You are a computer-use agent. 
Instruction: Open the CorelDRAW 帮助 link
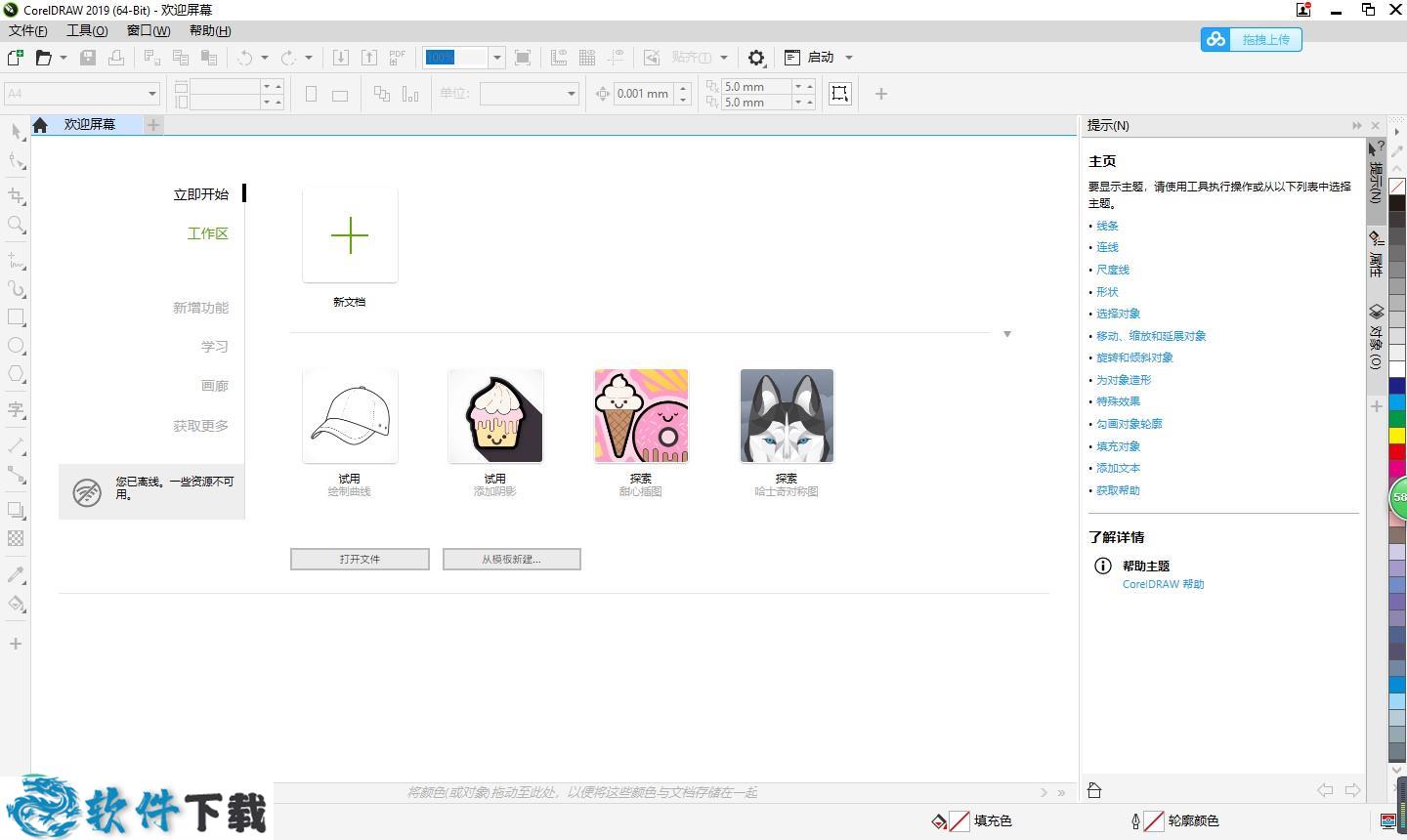coord(1163,584)
